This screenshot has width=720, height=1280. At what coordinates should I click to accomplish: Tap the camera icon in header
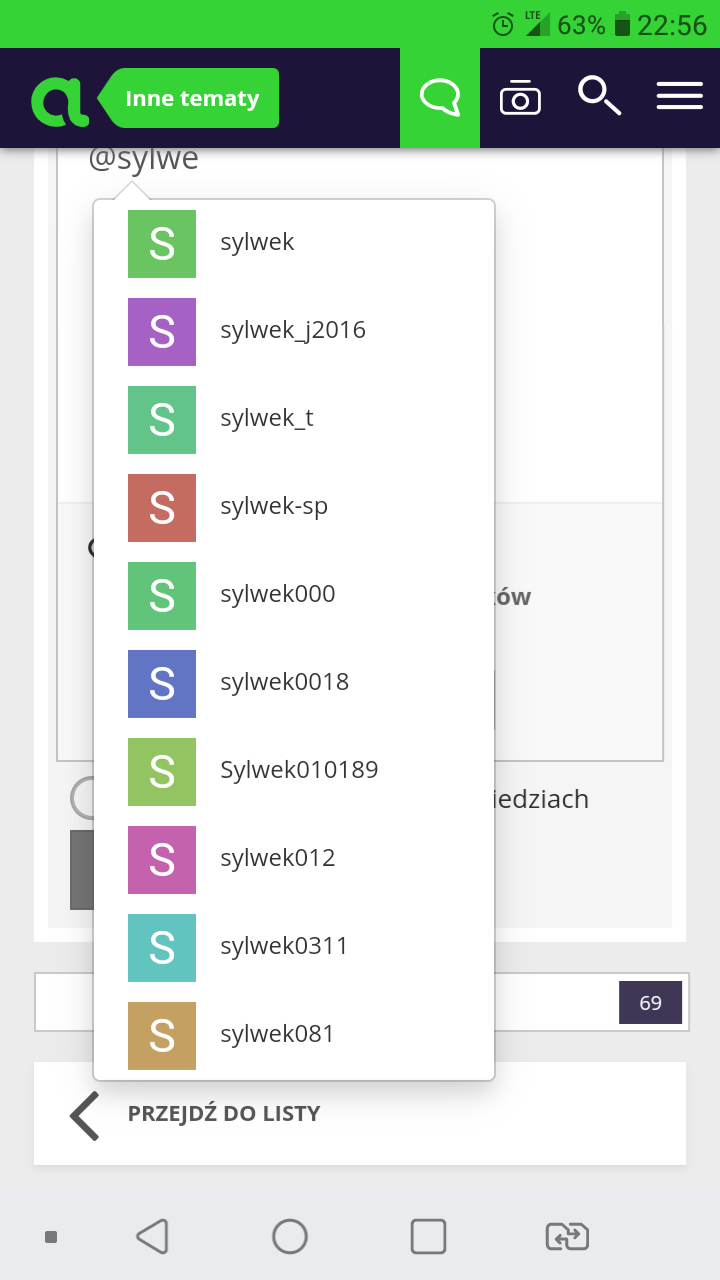(x=520, y=98)
